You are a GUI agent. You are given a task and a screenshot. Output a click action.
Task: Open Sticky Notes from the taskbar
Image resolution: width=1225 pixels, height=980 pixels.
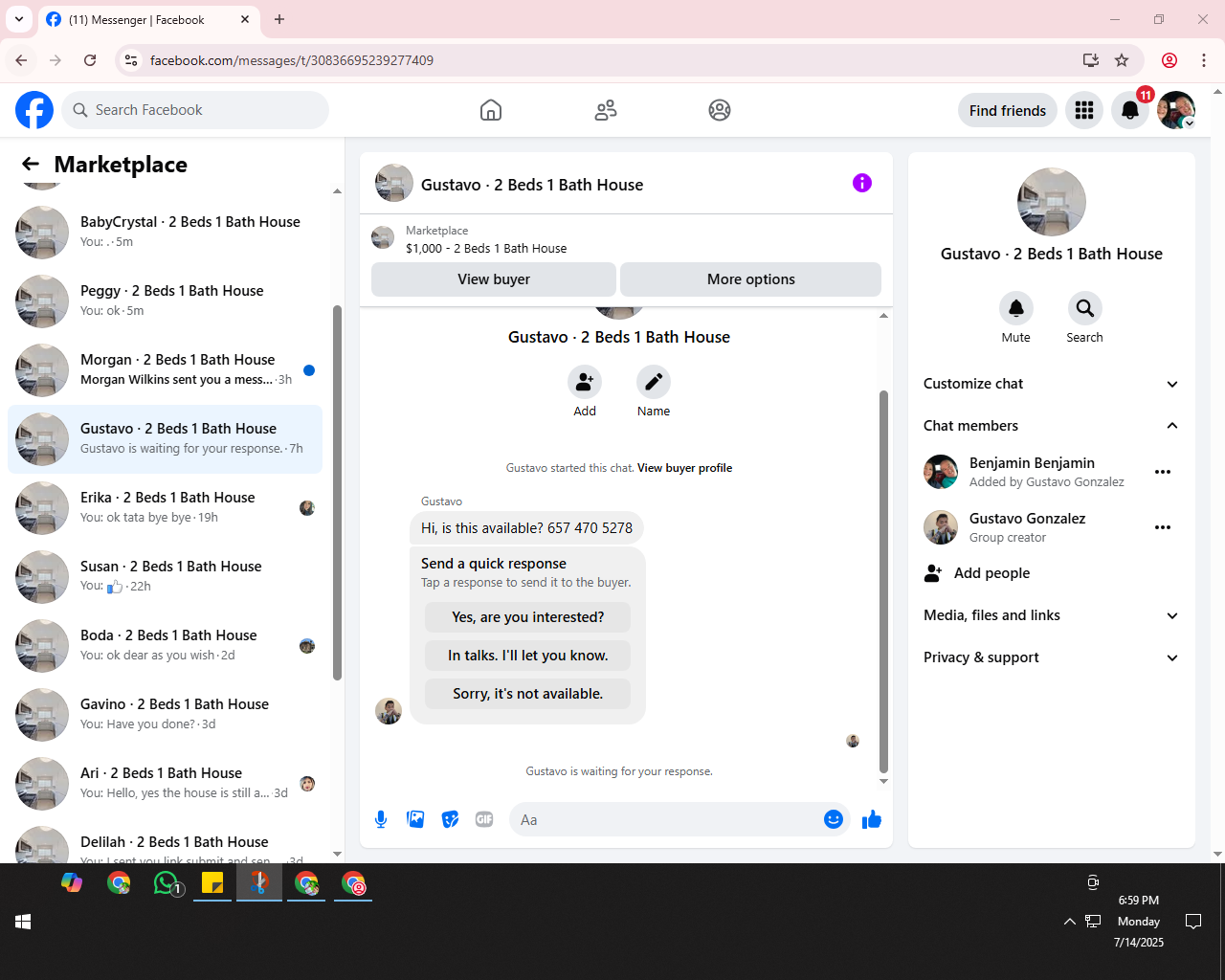point(212,883)
